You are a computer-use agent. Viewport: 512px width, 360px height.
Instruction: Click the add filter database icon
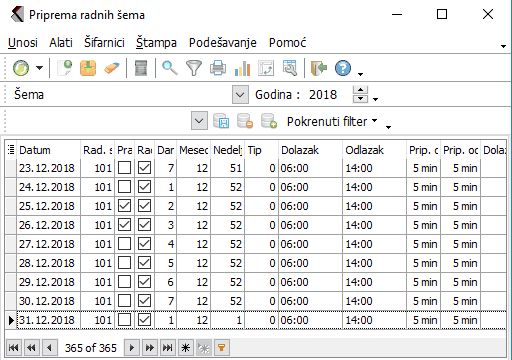point(269,121)
